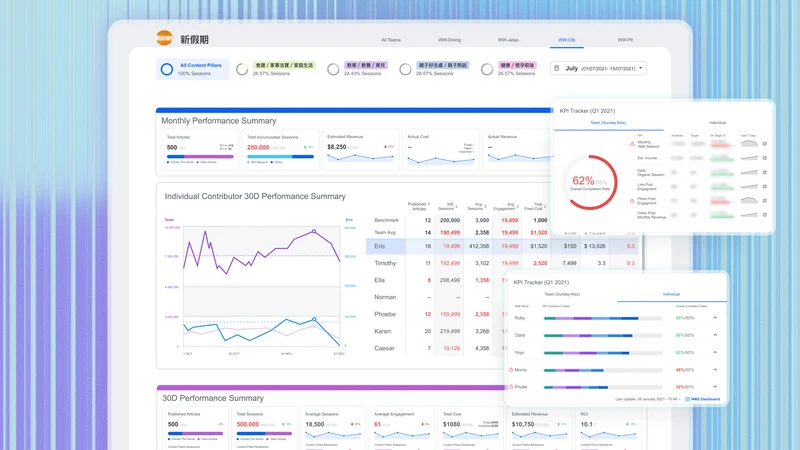Select the Ella contributor row
Viewport: 800px width, 450px height.
(x=436, y=280)
